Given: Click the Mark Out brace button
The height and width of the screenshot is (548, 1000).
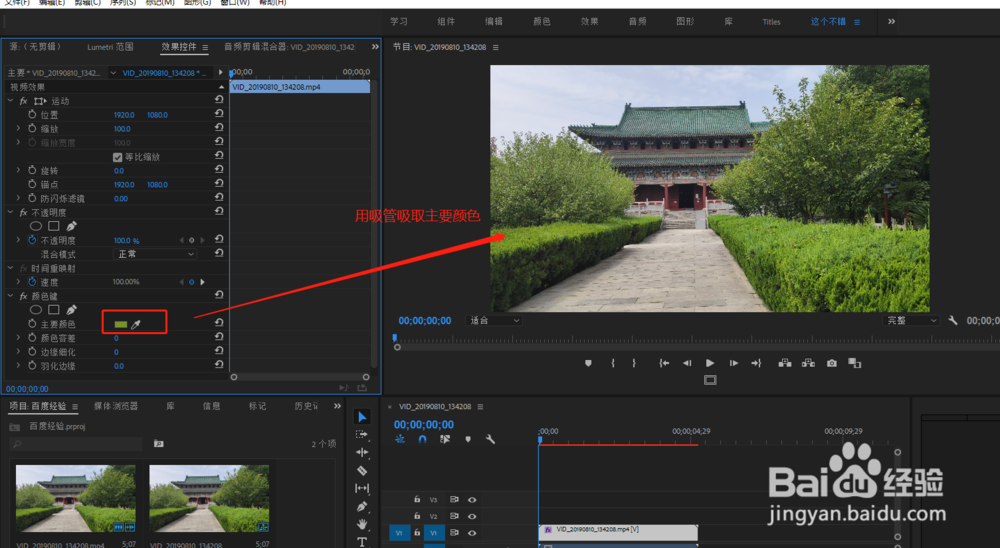Looking at the screenshot, I should point(634,363).
